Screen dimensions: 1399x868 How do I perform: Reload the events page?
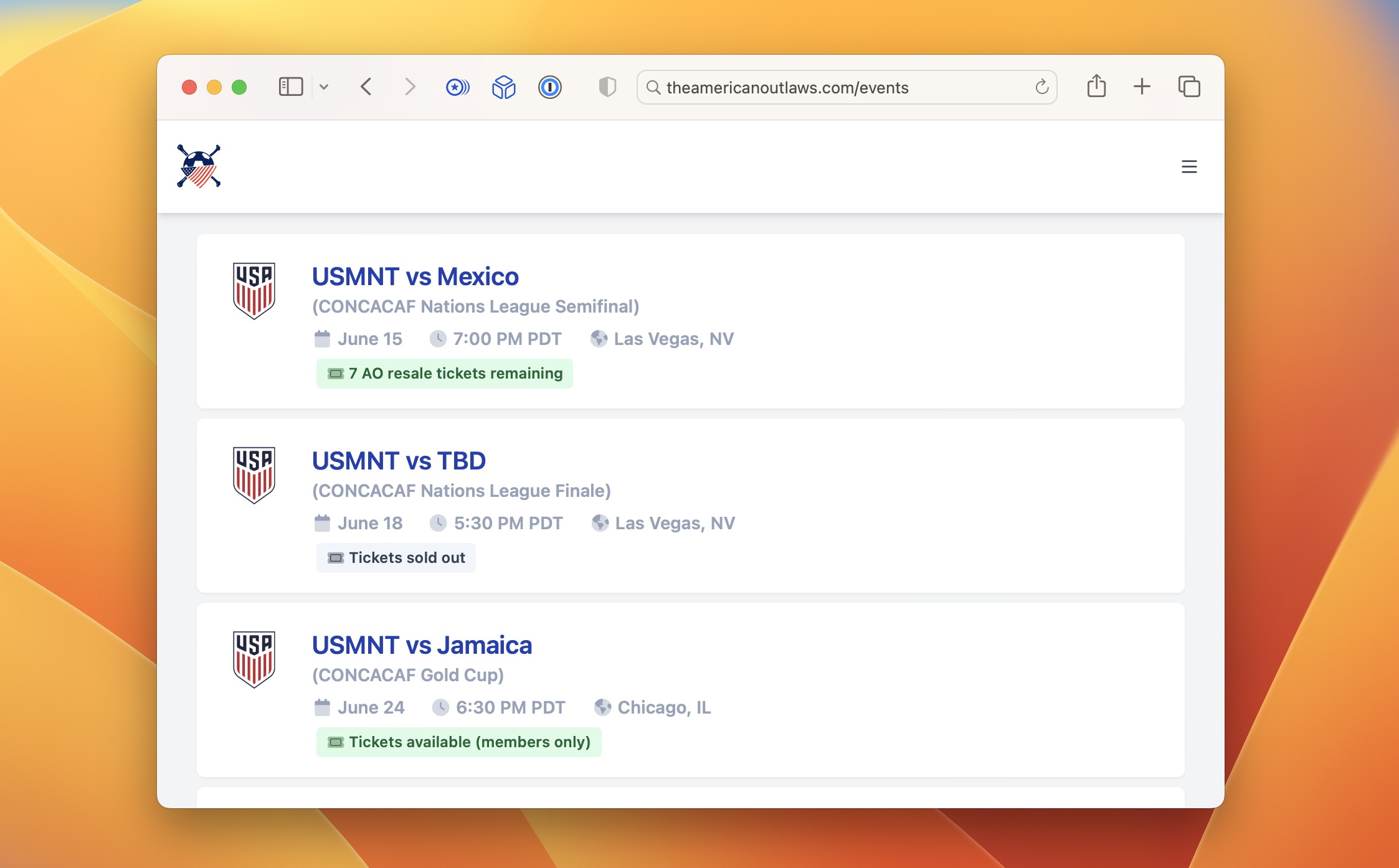coord(1041,87)
